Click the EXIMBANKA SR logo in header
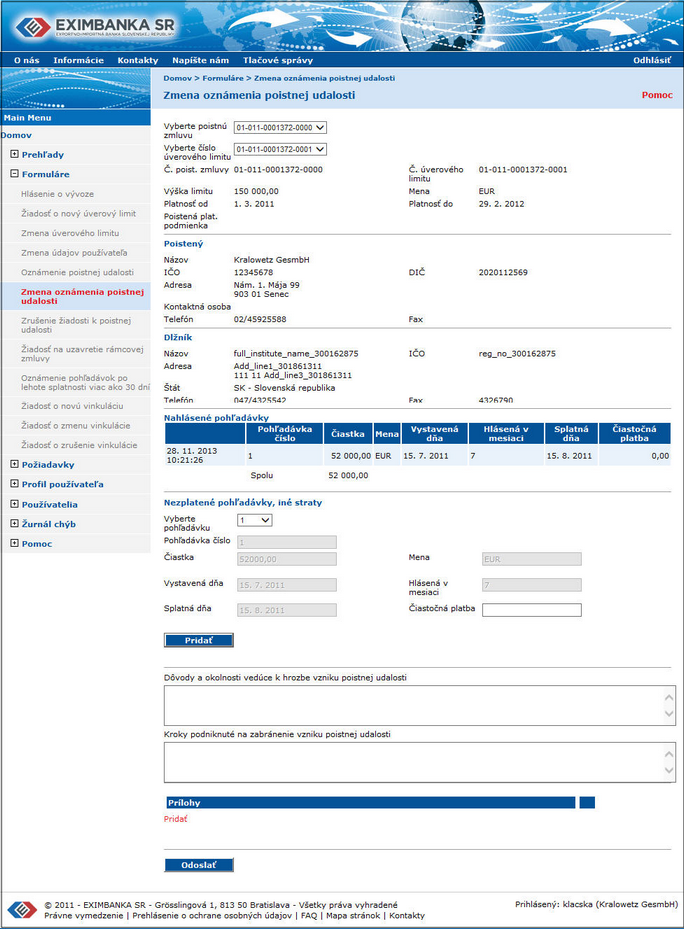Viewport: 684px width, 929px height. pos(95,27)
